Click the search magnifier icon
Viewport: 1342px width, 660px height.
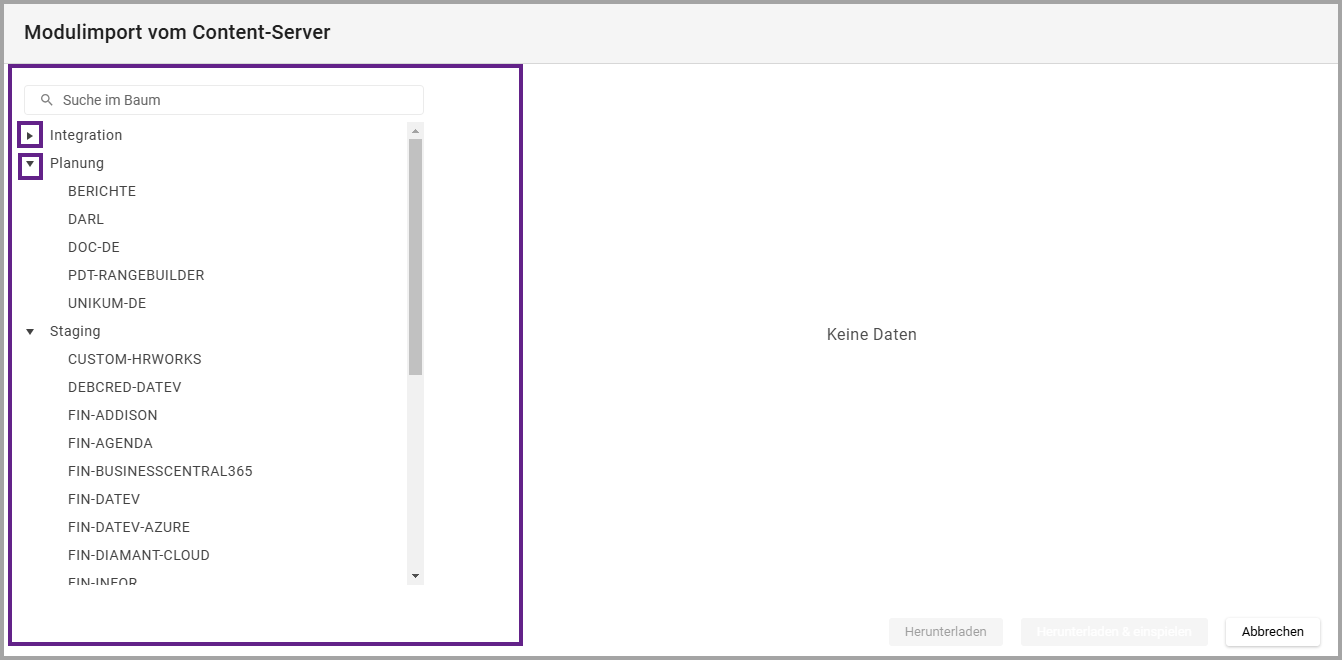[46, 100]
